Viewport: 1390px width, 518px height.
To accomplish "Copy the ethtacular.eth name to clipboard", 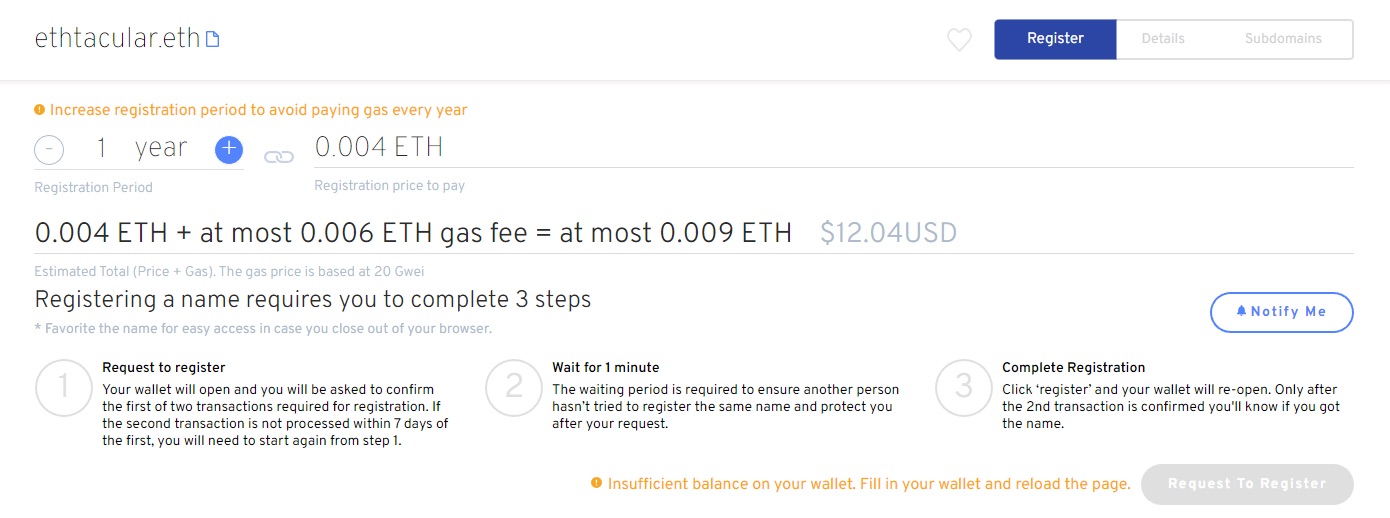I will (x=213, y=40).
